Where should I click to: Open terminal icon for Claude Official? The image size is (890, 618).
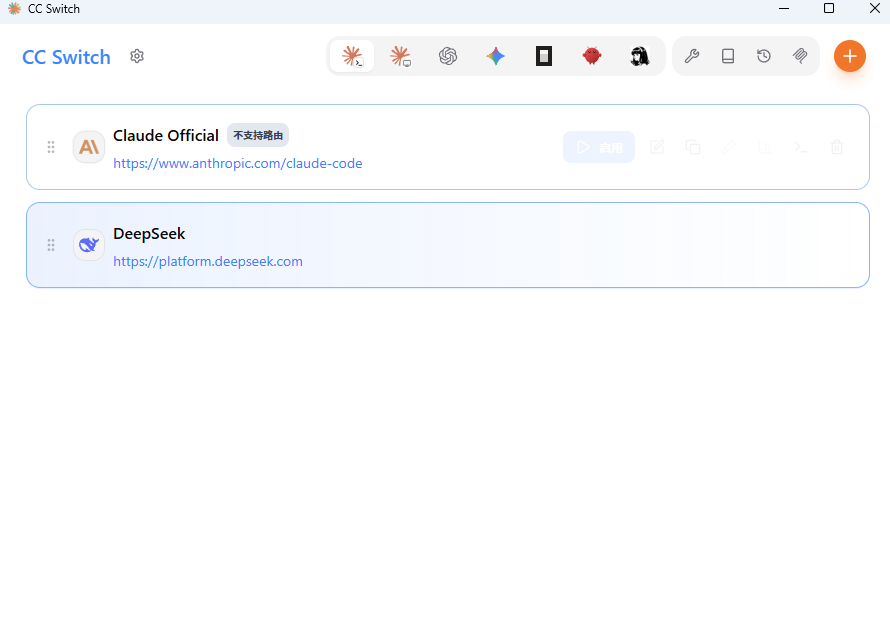point(801,148)
